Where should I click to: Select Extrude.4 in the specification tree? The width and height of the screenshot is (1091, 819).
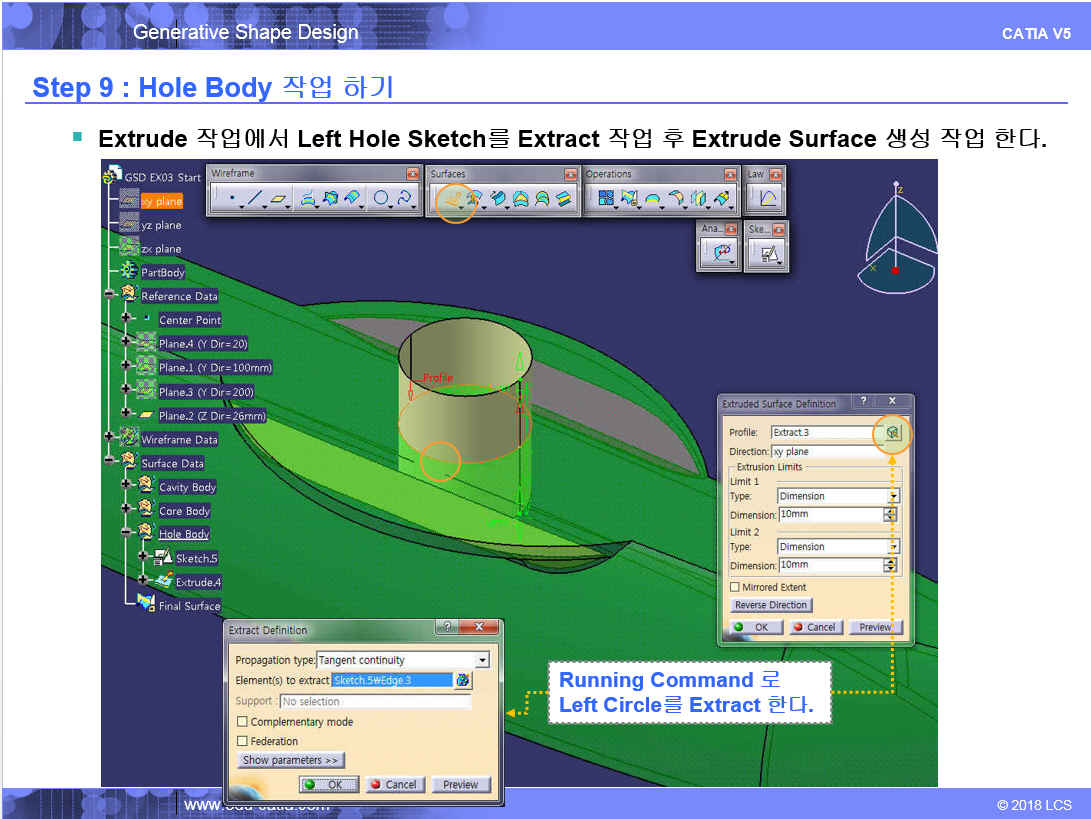(197, 582)
